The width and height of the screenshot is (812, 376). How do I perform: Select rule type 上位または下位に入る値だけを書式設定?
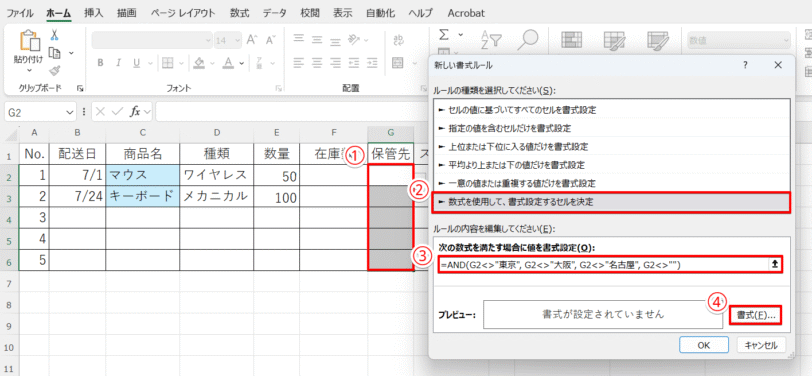pyautogui.click(x=612, y=147)
